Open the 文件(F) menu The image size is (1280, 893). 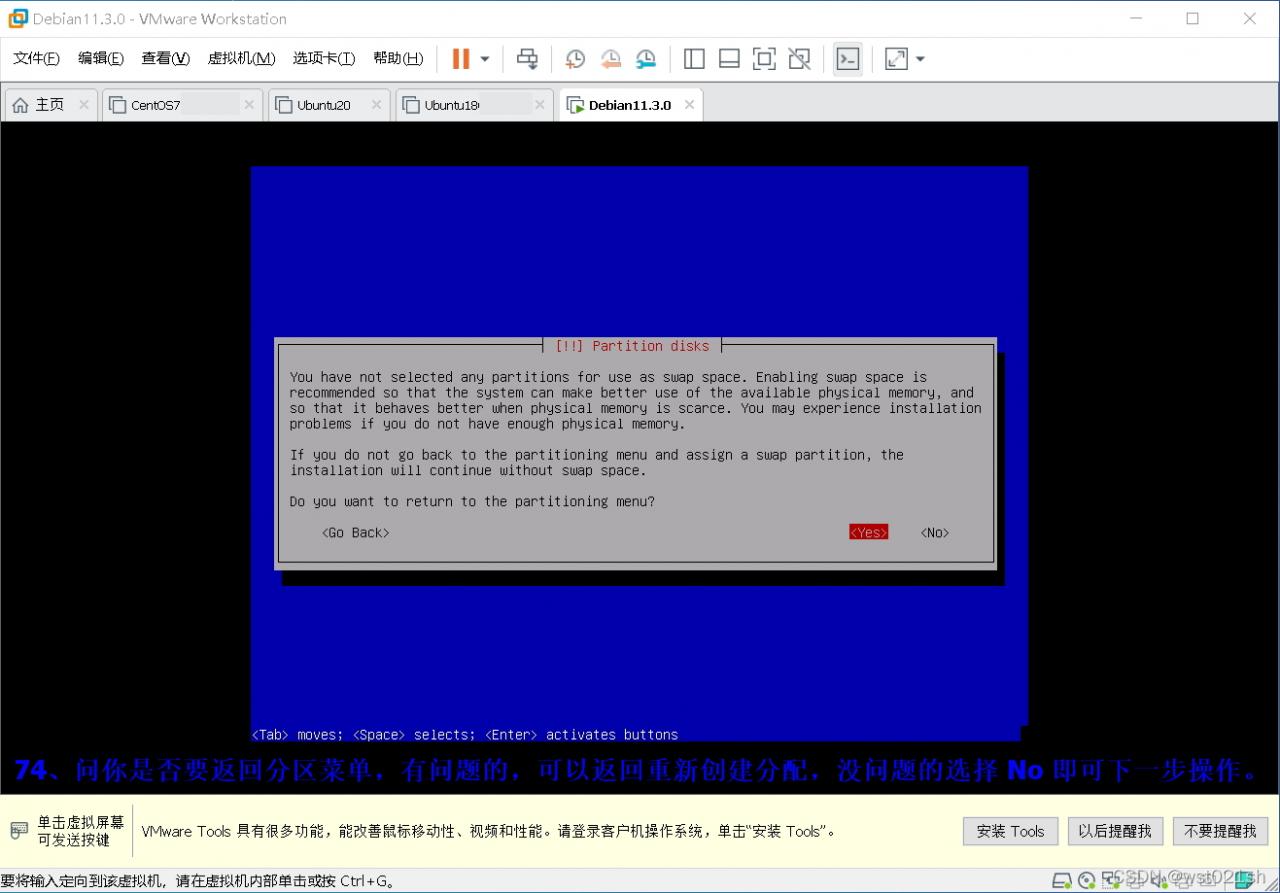click(x=36, y=58)
